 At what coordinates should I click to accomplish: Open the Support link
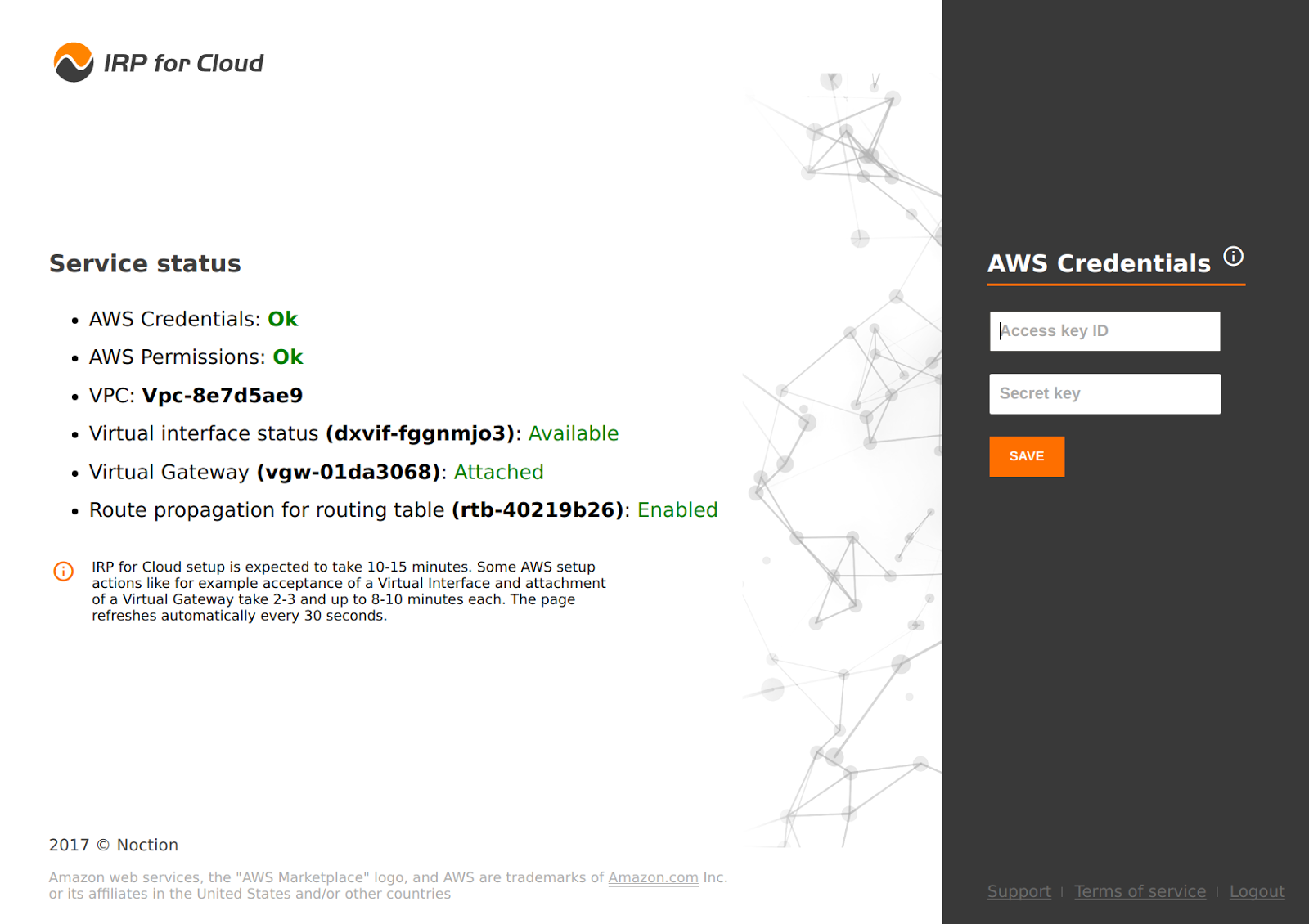point(1019,891)
